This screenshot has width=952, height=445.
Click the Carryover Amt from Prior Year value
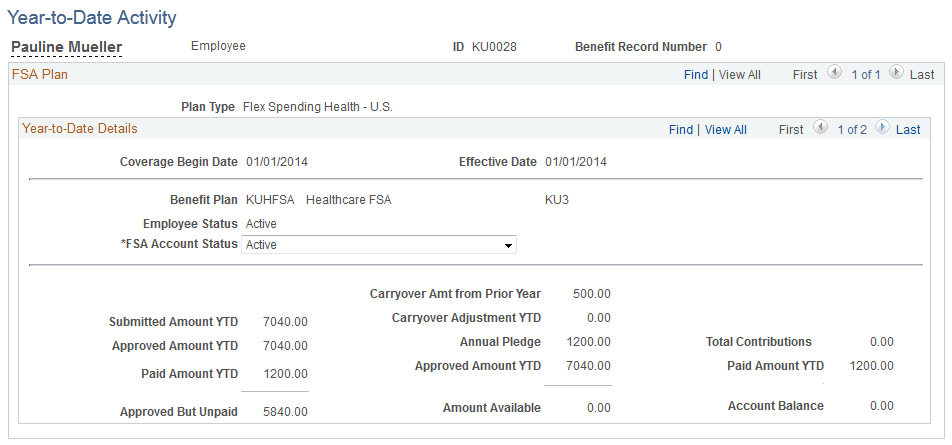coord(592,294)
